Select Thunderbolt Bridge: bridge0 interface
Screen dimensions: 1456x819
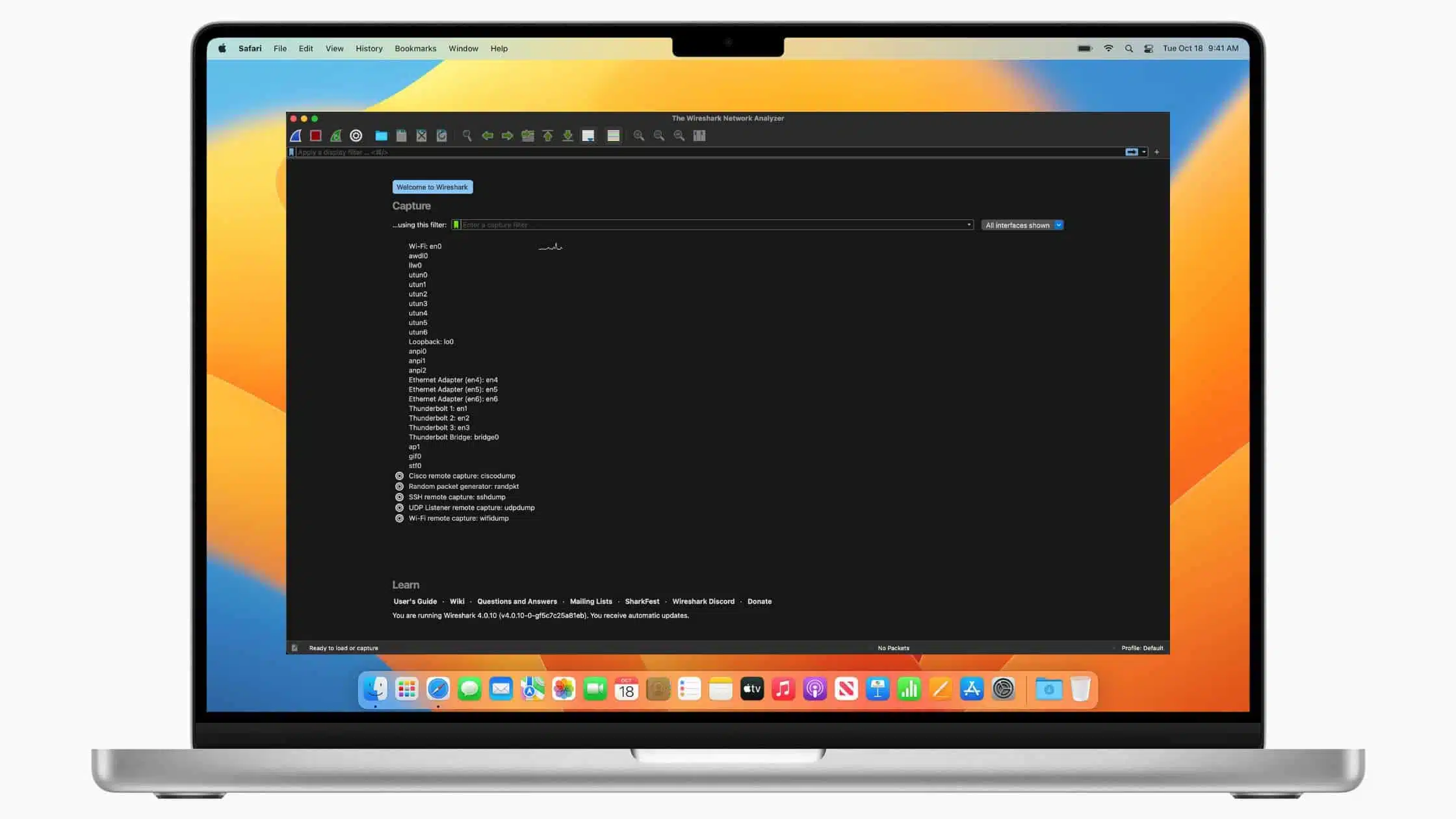point(454,437)
